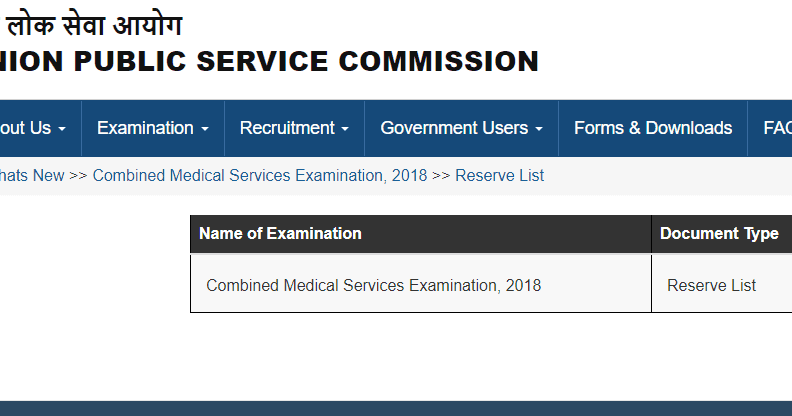Click the dark footer bar at bottom
The height and width of the screenshot is (416, 792).
pos(396,408)
